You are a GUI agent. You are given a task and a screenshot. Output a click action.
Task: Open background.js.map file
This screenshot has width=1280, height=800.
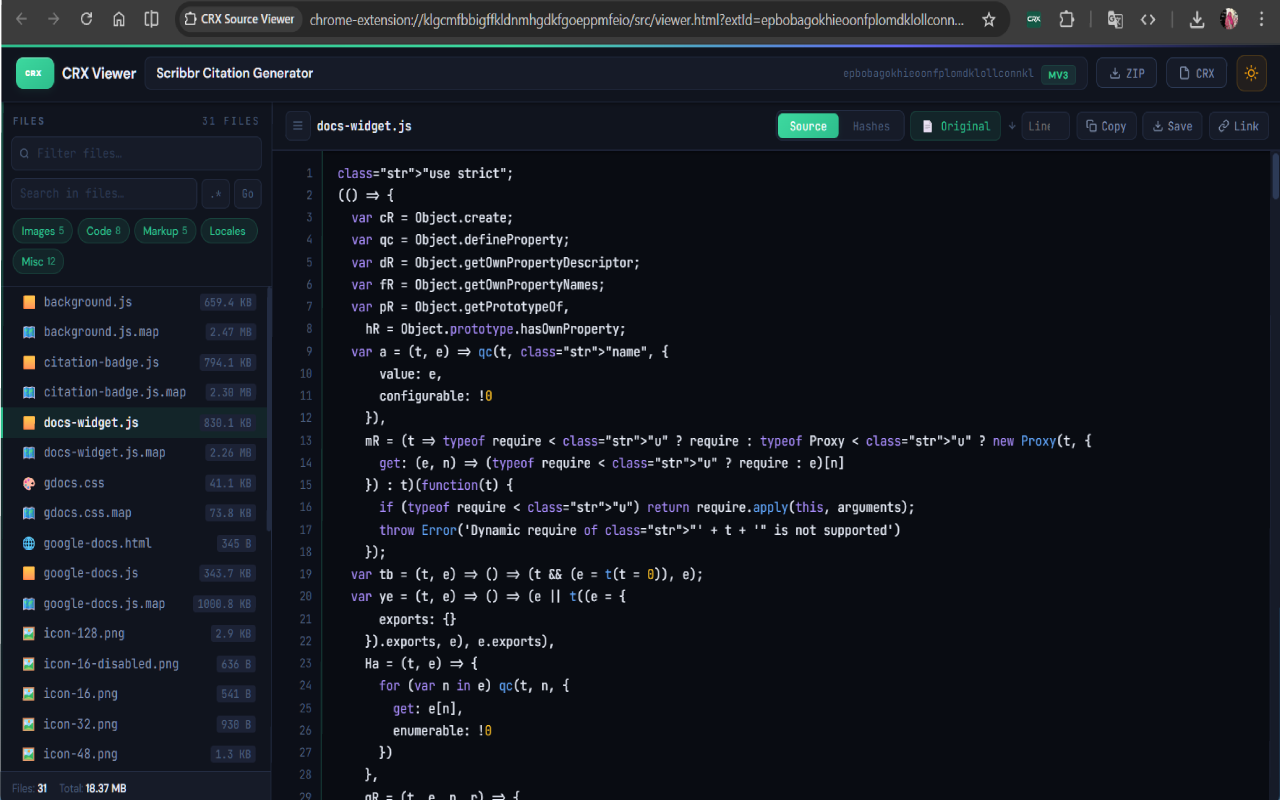coord(136,332)
